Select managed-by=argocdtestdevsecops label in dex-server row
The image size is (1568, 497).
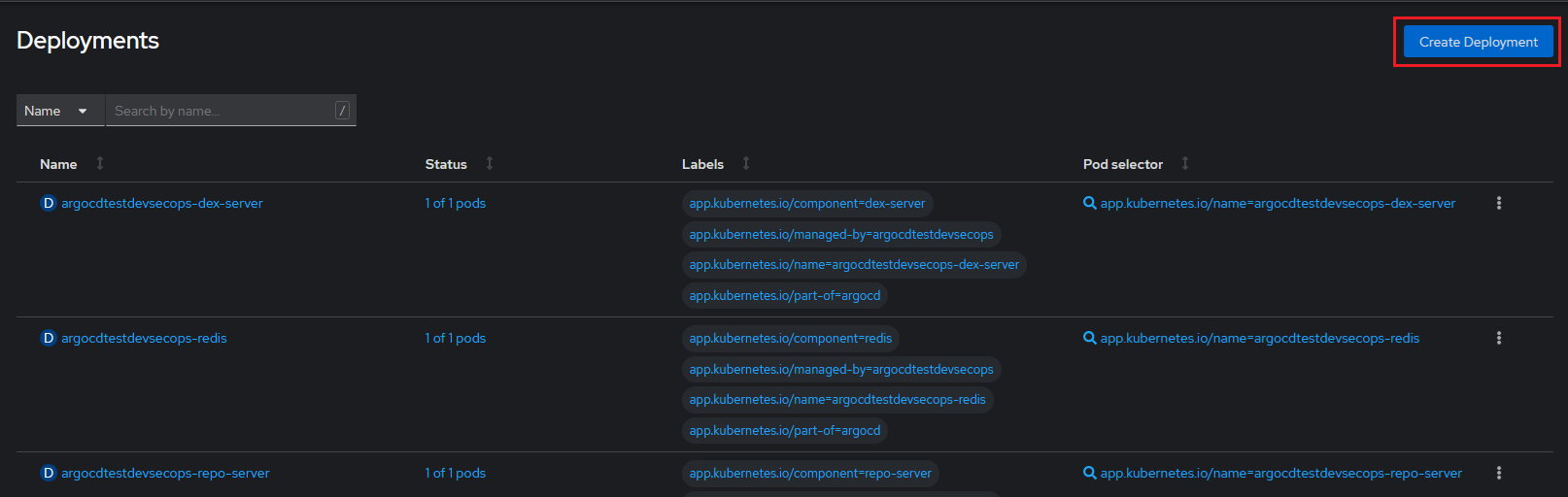840,234
